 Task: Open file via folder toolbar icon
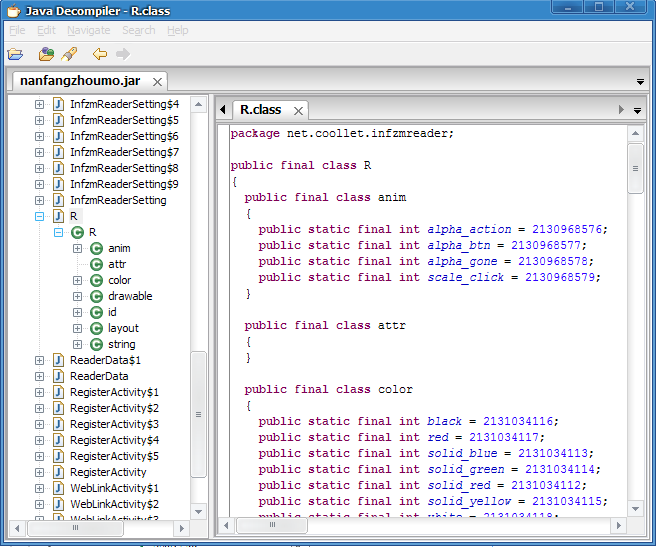coord(15,54)
